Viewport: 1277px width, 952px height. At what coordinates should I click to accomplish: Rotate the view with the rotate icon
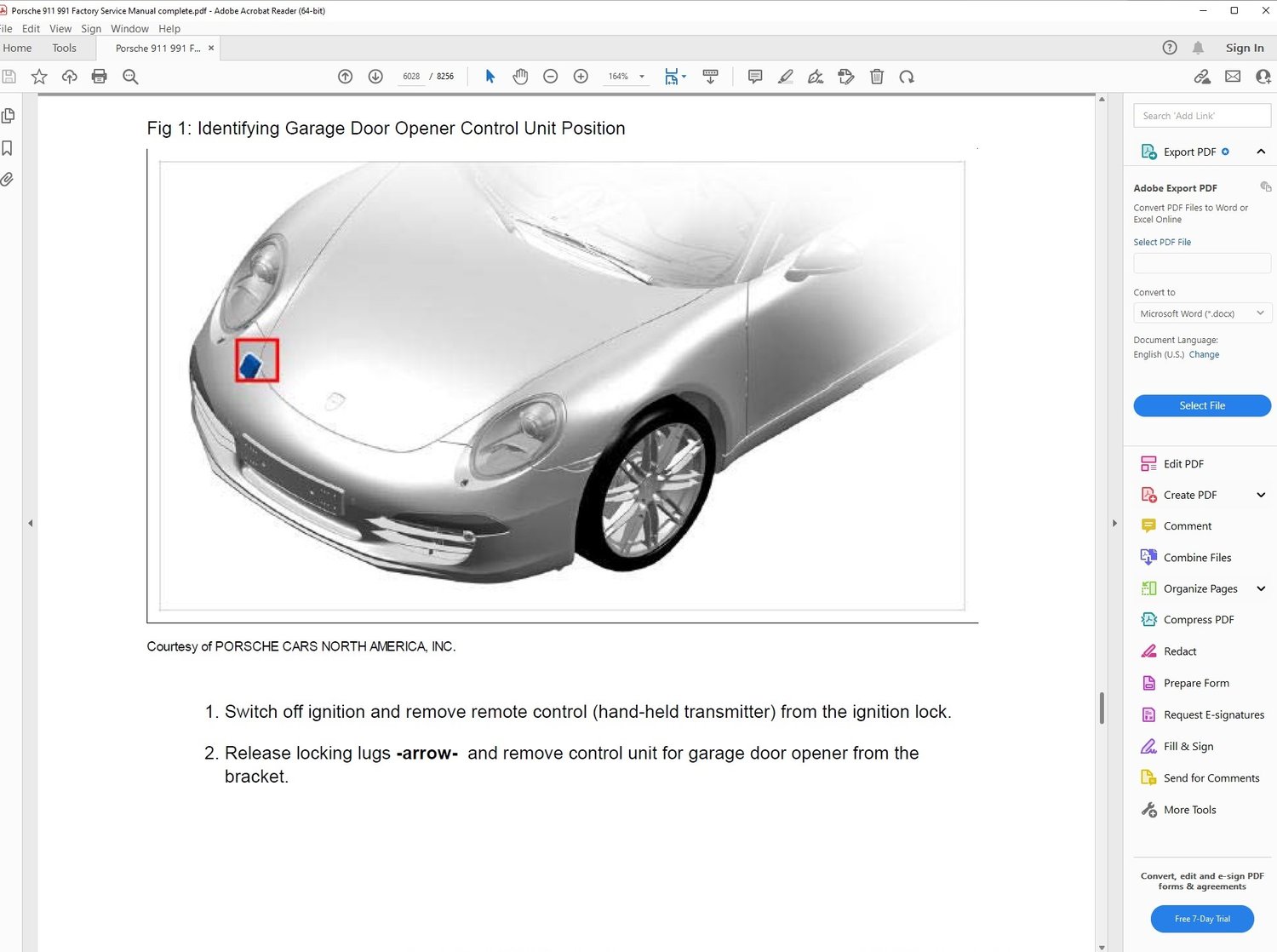[x=907, y=77]
